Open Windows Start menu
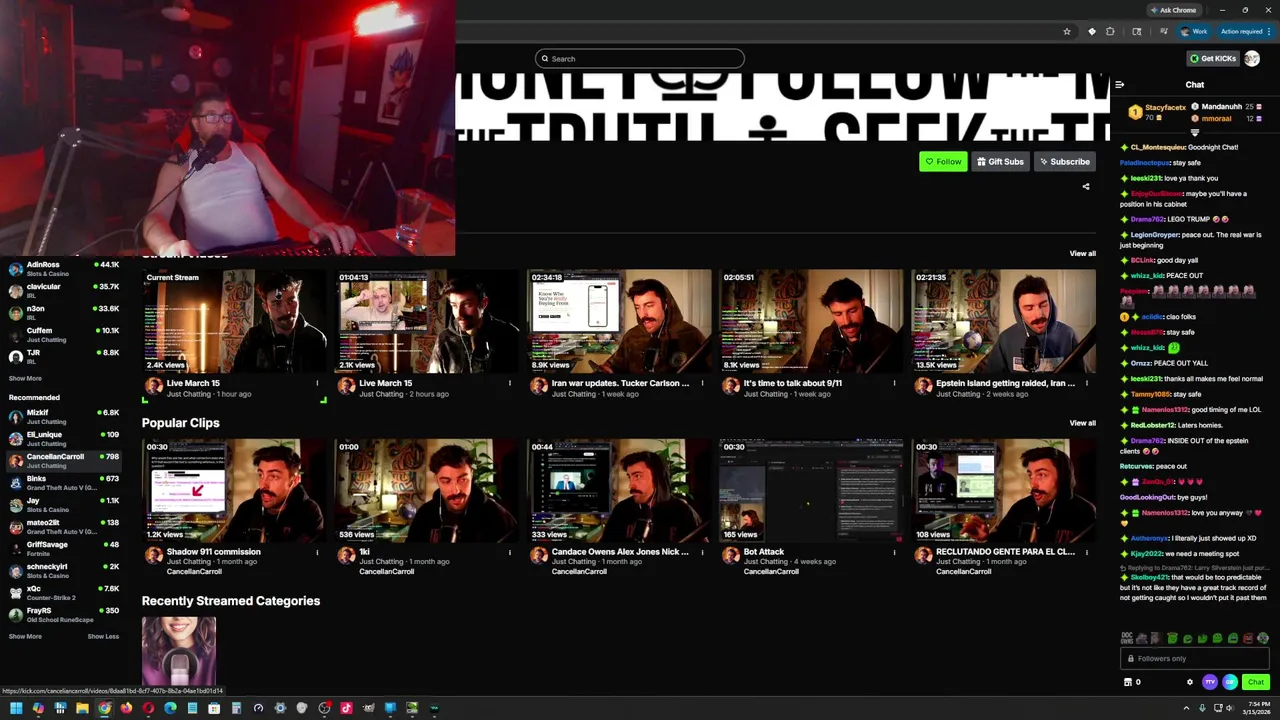 coord(16,708)
